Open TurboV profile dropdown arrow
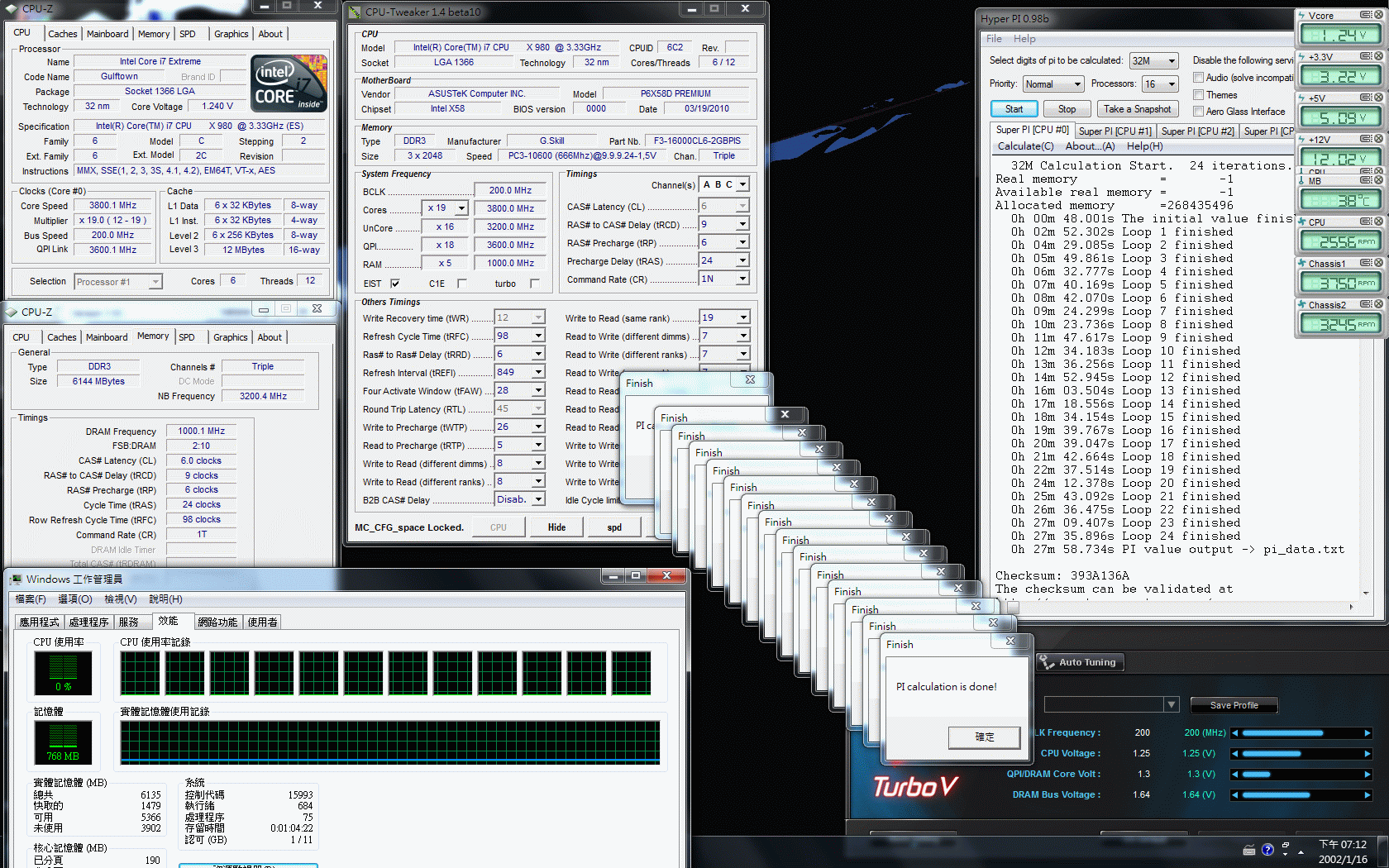The image size is (1389, 868). click(1172, 705)
